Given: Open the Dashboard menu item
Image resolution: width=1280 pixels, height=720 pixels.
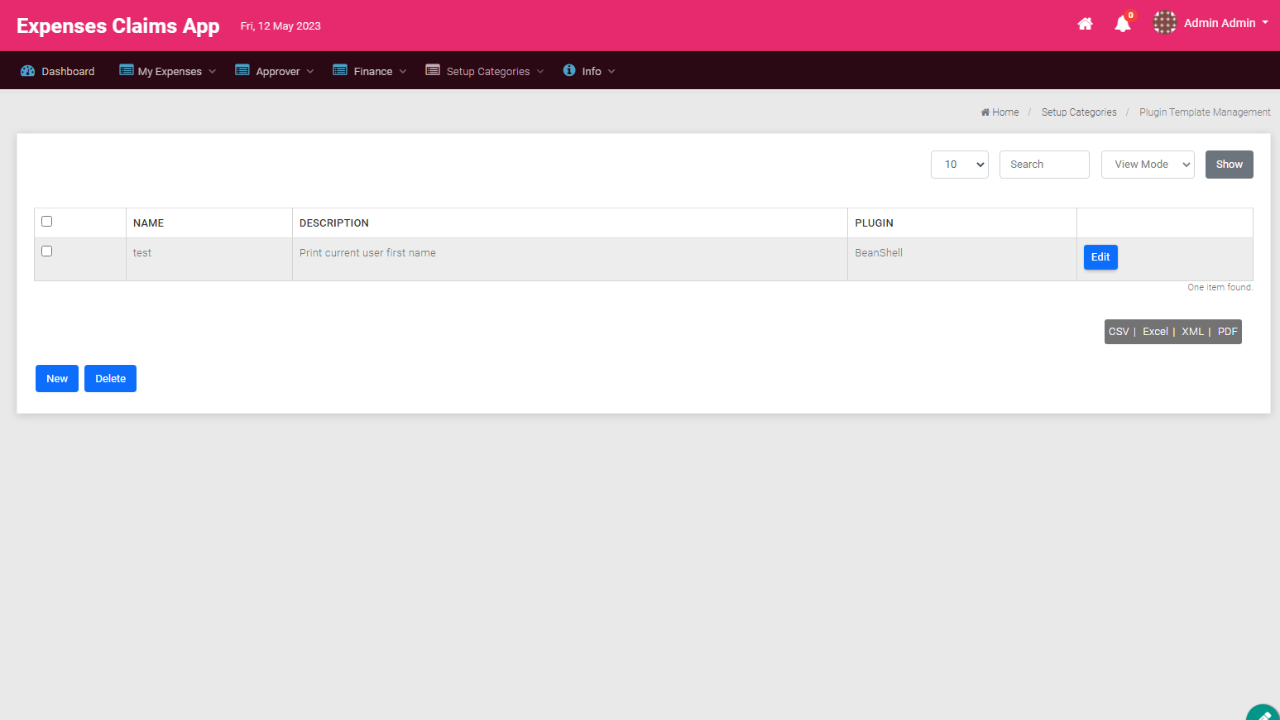Looking at the screenshot, I should tap(58, 71).
